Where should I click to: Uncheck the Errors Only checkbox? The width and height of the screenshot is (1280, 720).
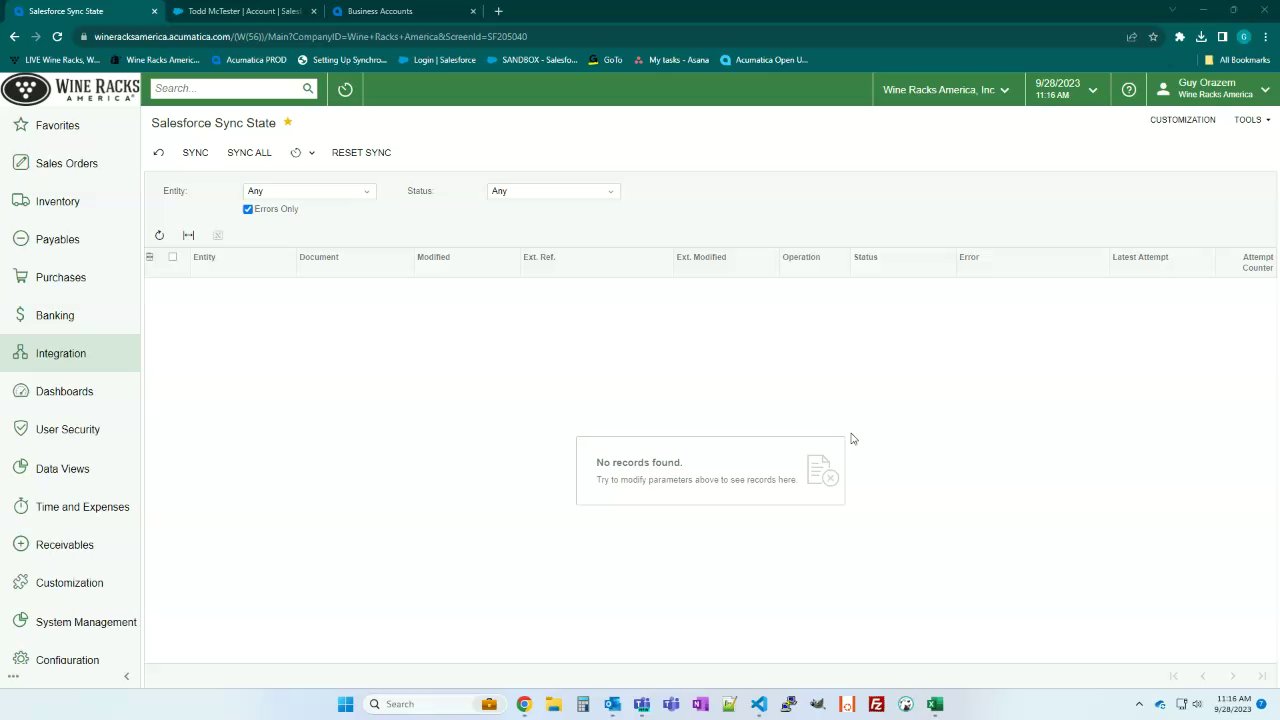[248, 209]
